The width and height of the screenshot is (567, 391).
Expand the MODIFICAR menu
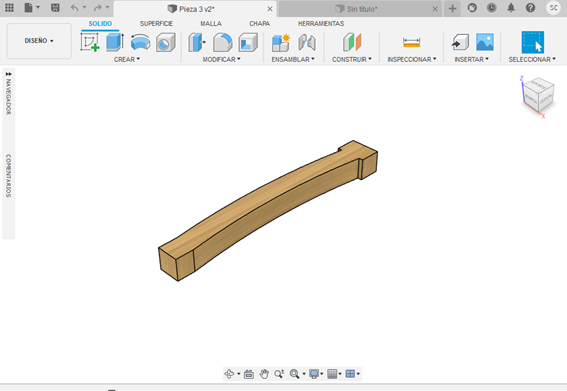click(x=221, y=59)
